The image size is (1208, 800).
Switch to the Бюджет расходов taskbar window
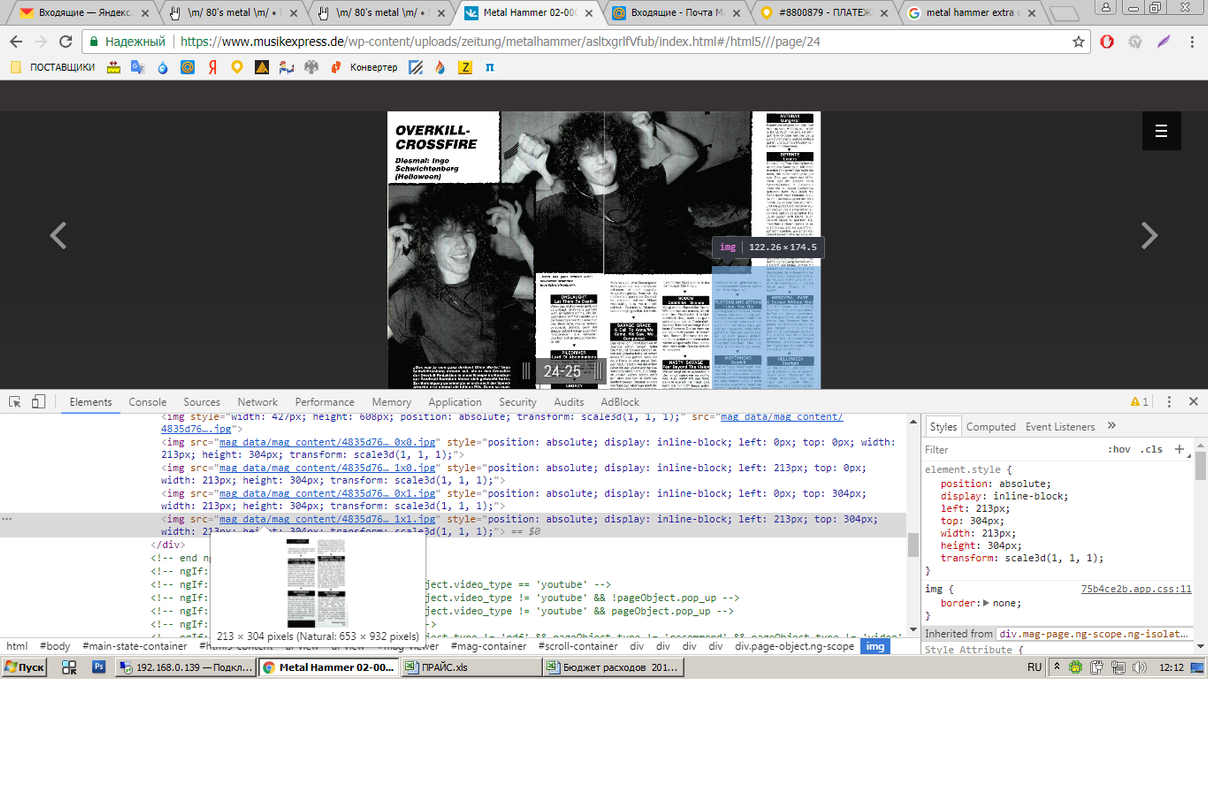point(612,667)
